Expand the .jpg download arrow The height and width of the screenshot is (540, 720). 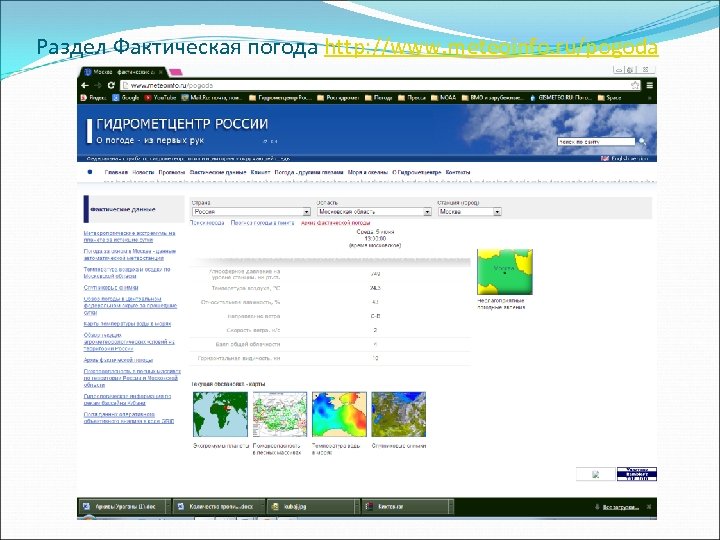pos(357,506)
